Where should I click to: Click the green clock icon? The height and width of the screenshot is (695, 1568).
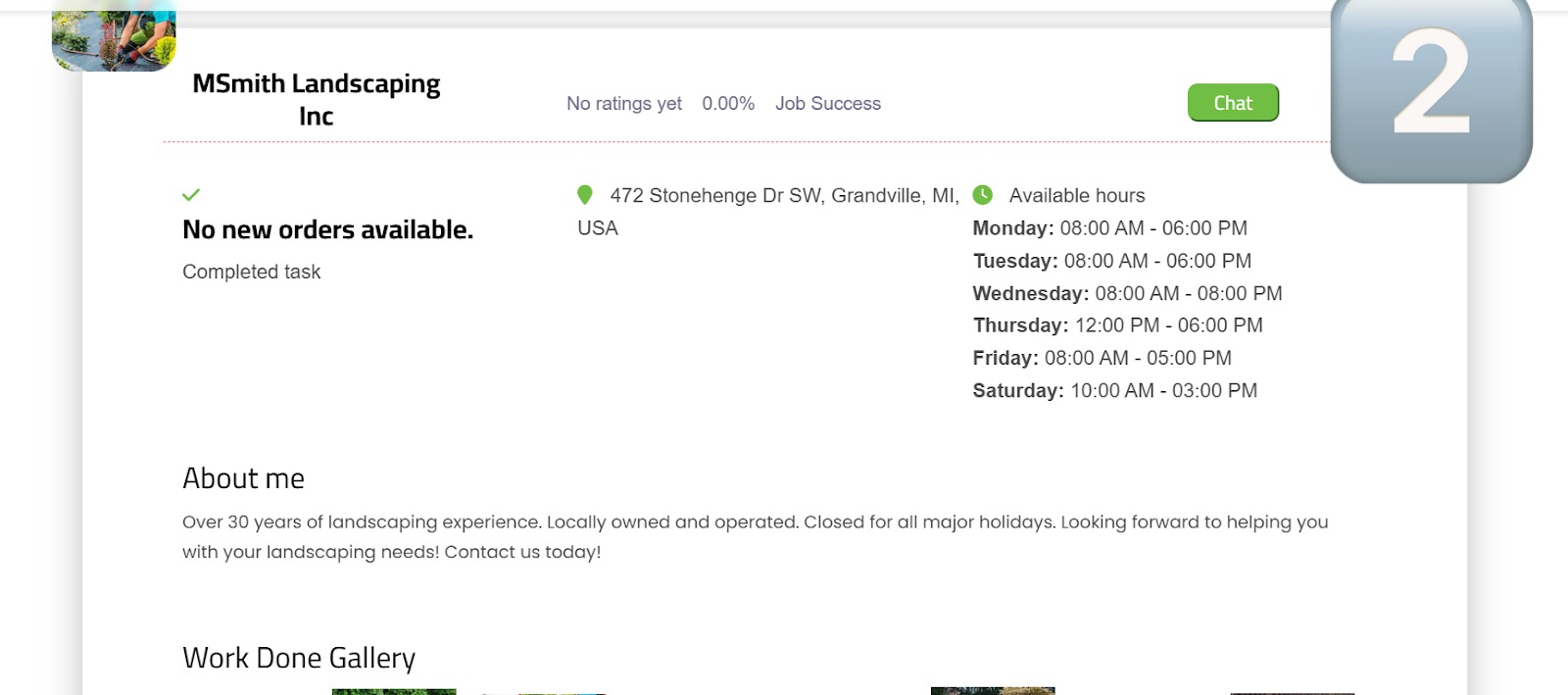click(982, 195)
